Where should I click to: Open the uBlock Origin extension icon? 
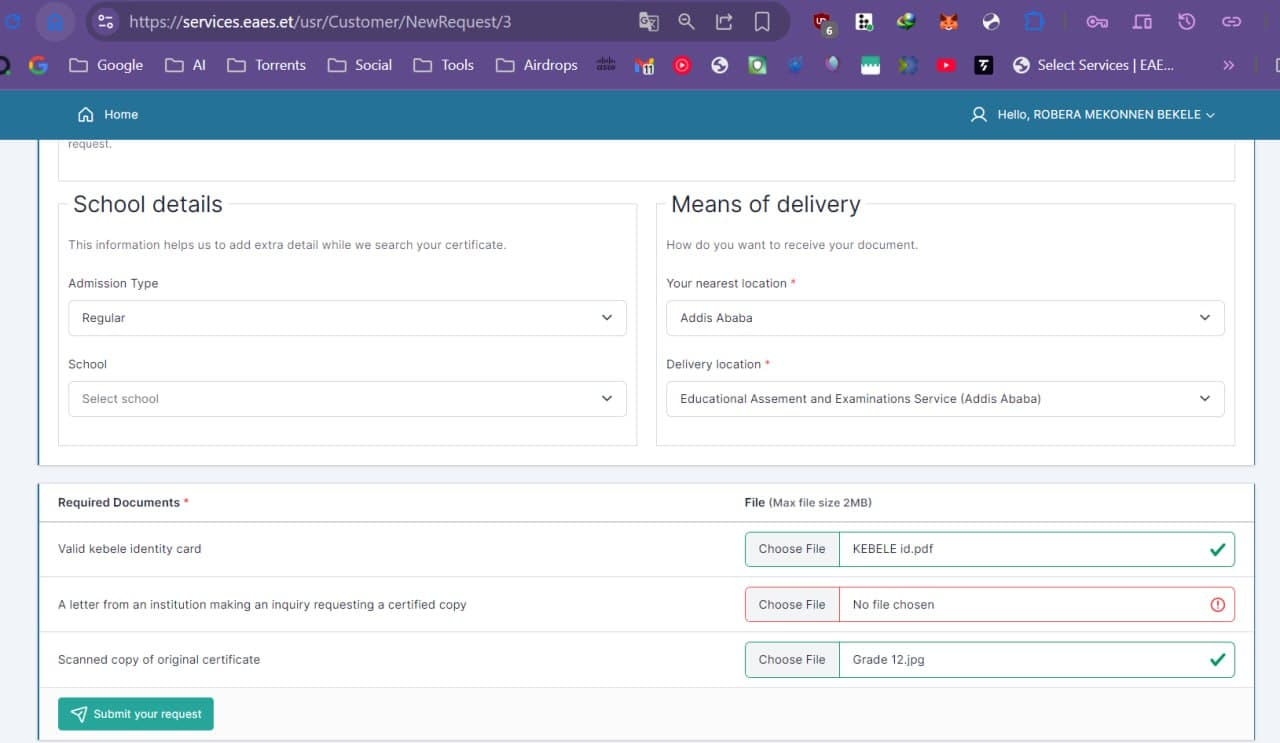(x=822, y=22)
